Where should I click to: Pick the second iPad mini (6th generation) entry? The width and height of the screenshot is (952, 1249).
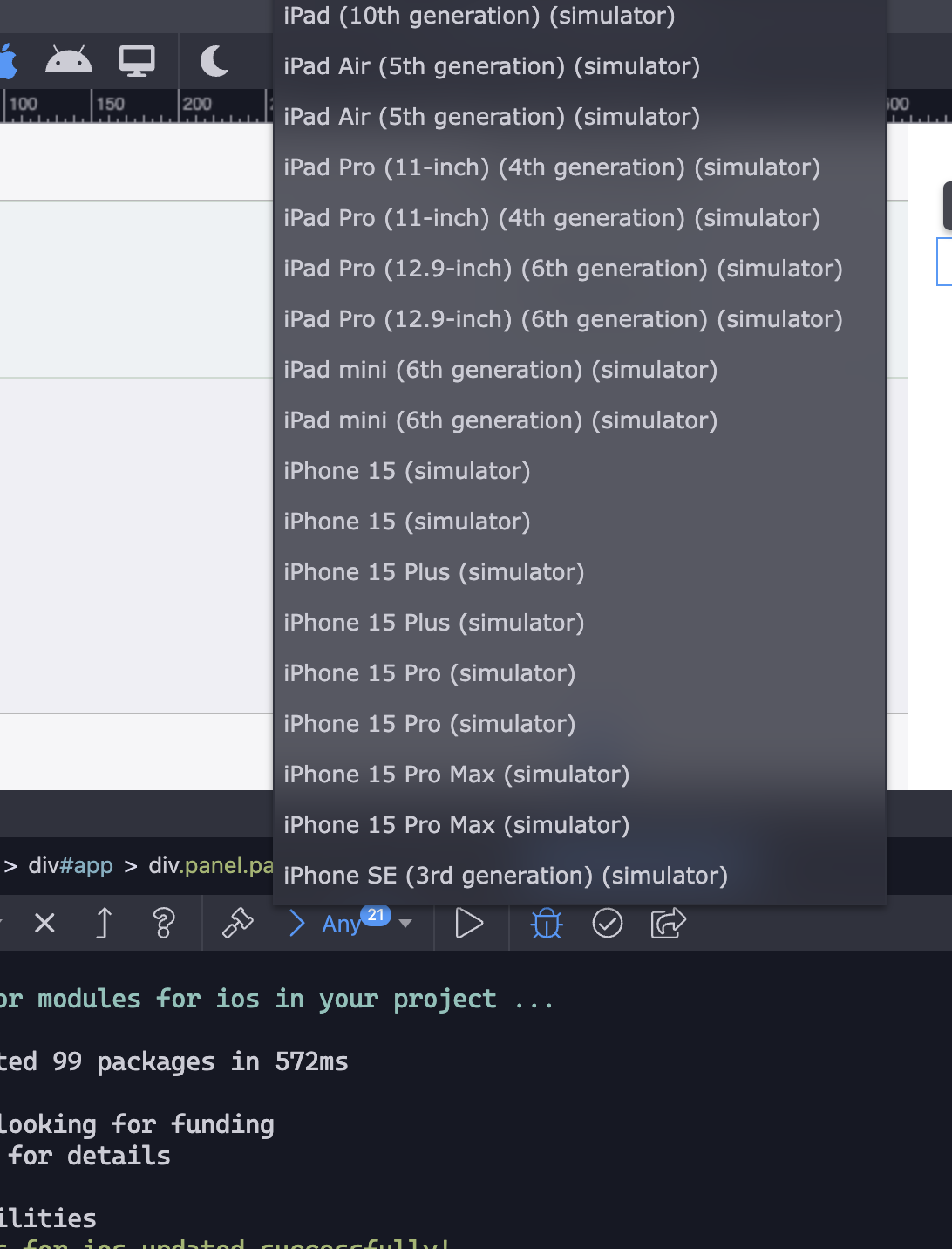pos(580,420)
